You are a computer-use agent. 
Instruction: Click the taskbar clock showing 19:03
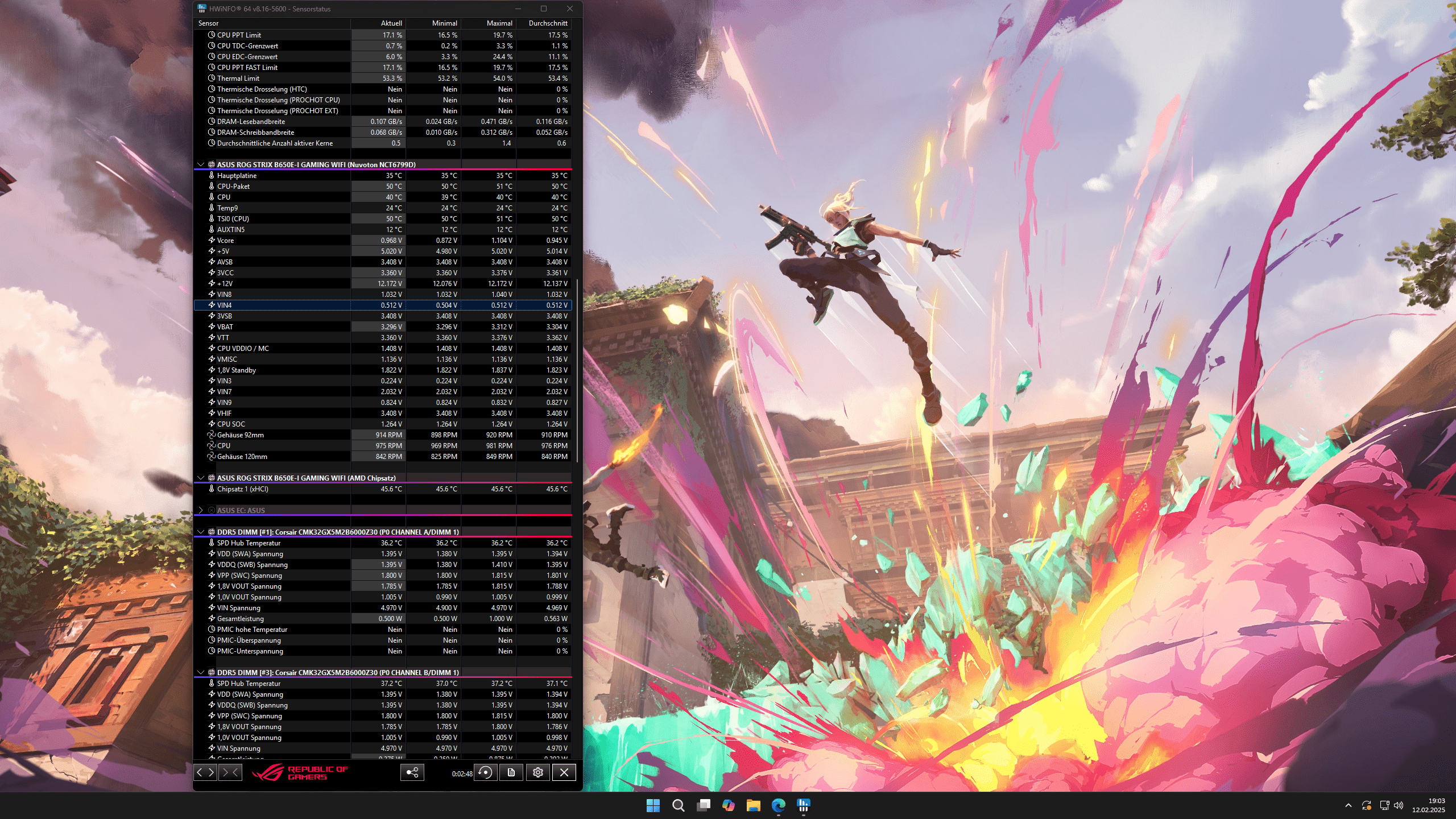(1429, 805)
